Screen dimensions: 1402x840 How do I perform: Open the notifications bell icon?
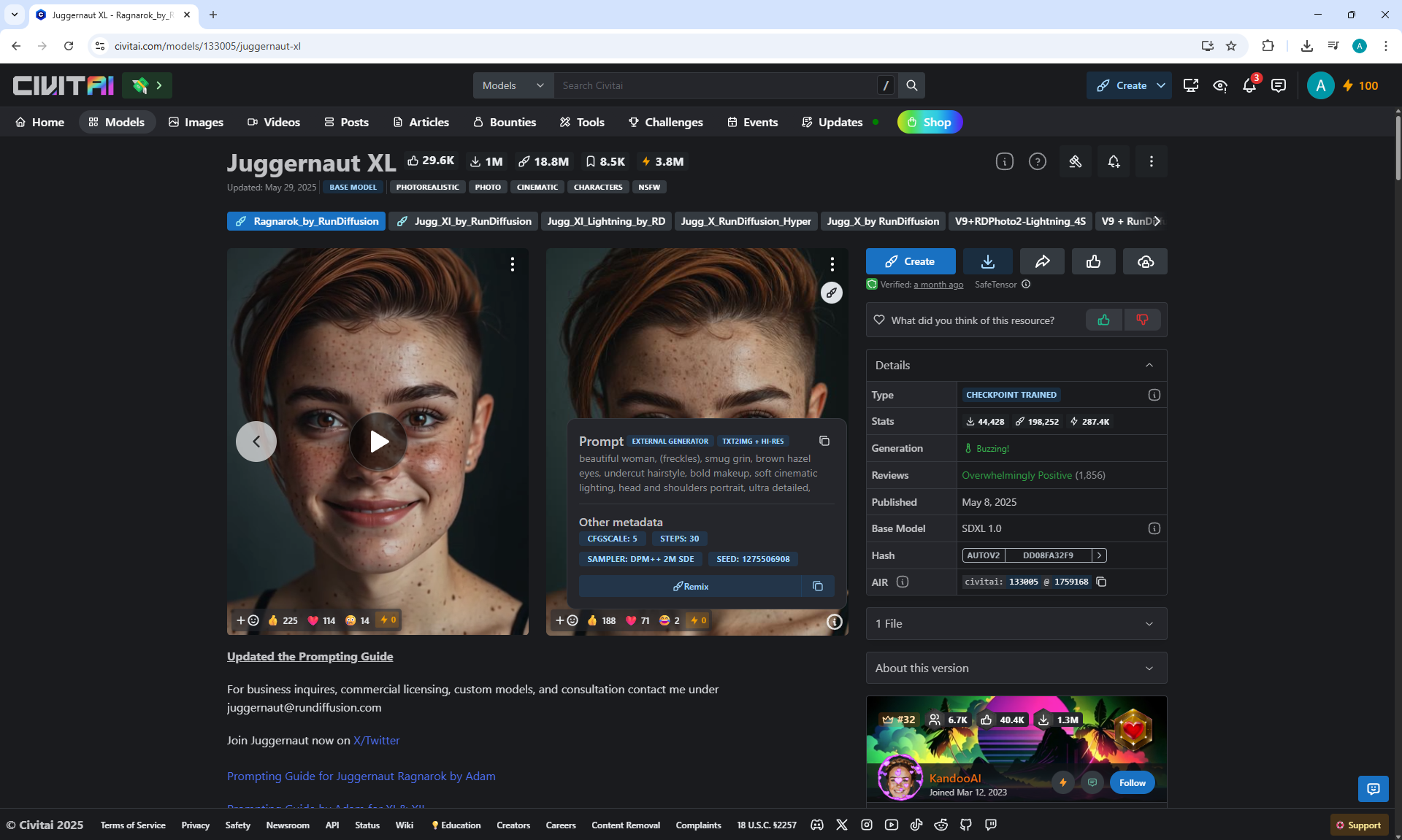(1249, 85)
